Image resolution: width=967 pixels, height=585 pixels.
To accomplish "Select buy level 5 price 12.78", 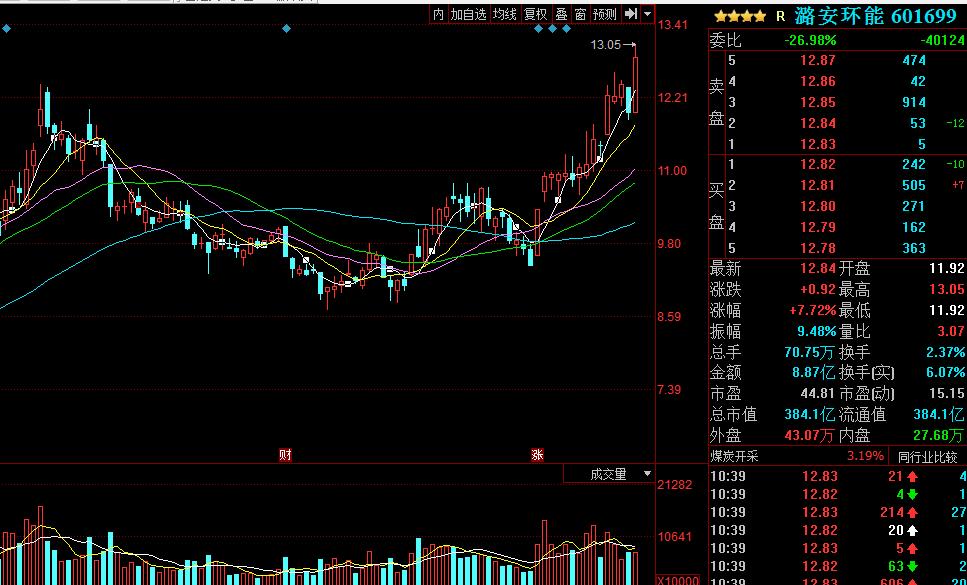I will coord(818,248).
